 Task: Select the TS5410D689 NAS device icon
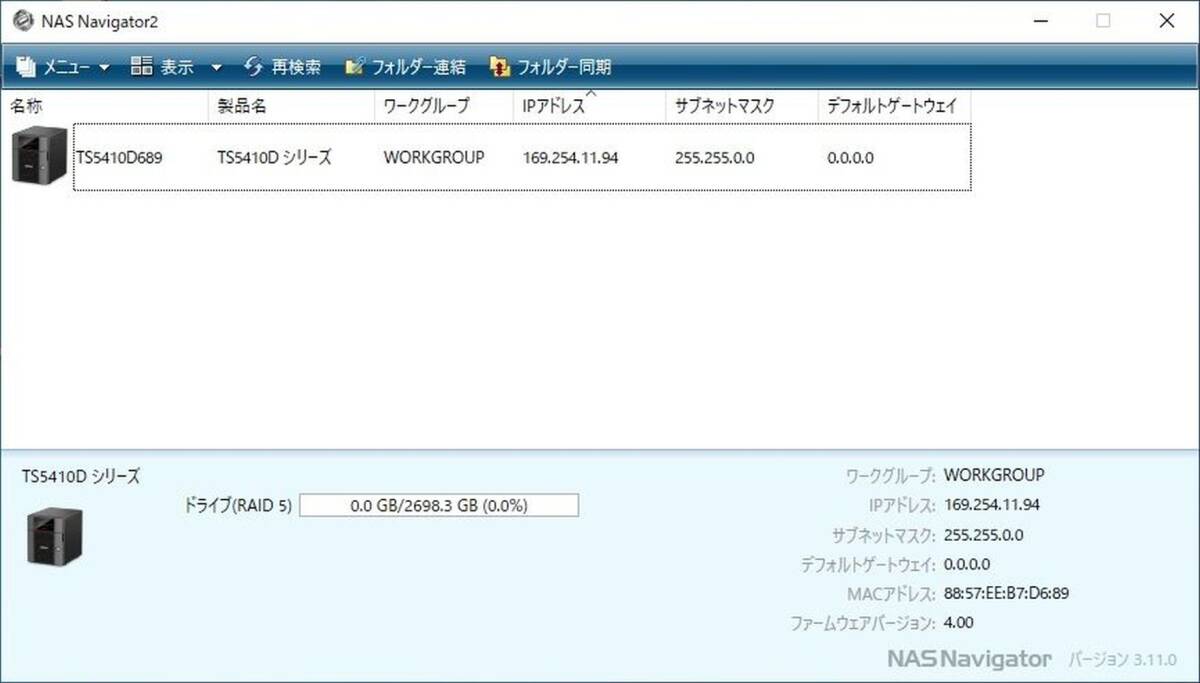click(40, 155)
